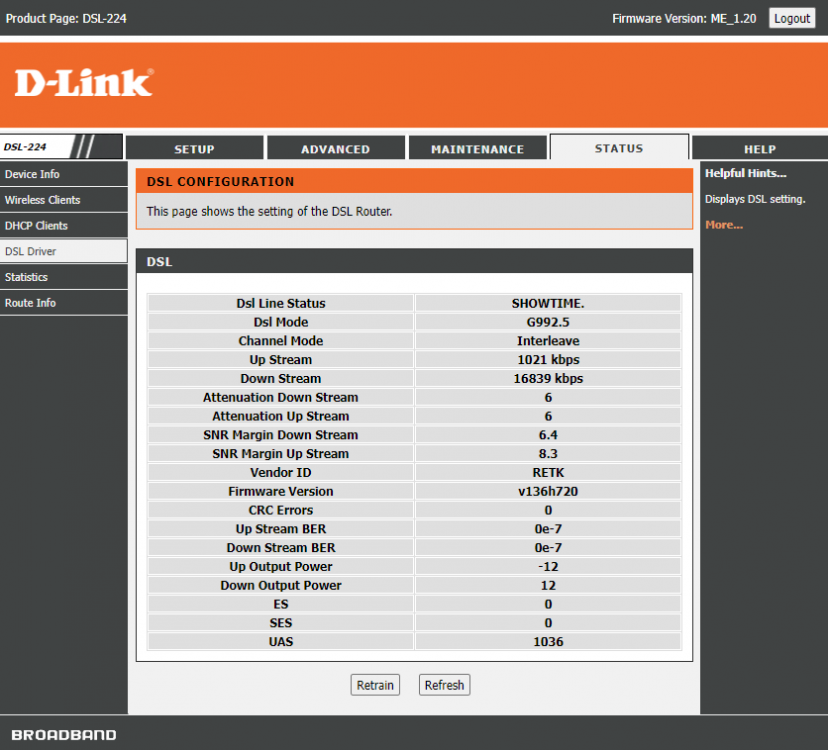828x750 pixels.
Task: Click the DSL-224 model badge
Action: click(25, 147)
